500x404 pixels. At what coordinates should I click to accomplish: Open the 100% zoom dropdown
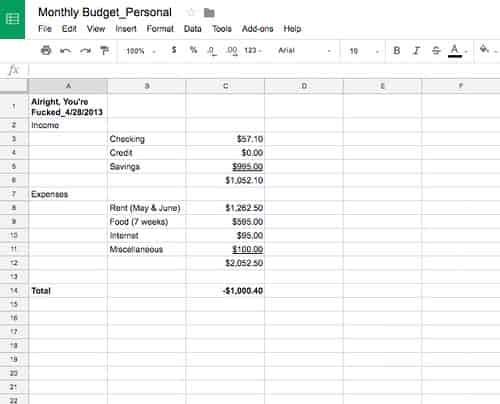(x=141, y=51)
